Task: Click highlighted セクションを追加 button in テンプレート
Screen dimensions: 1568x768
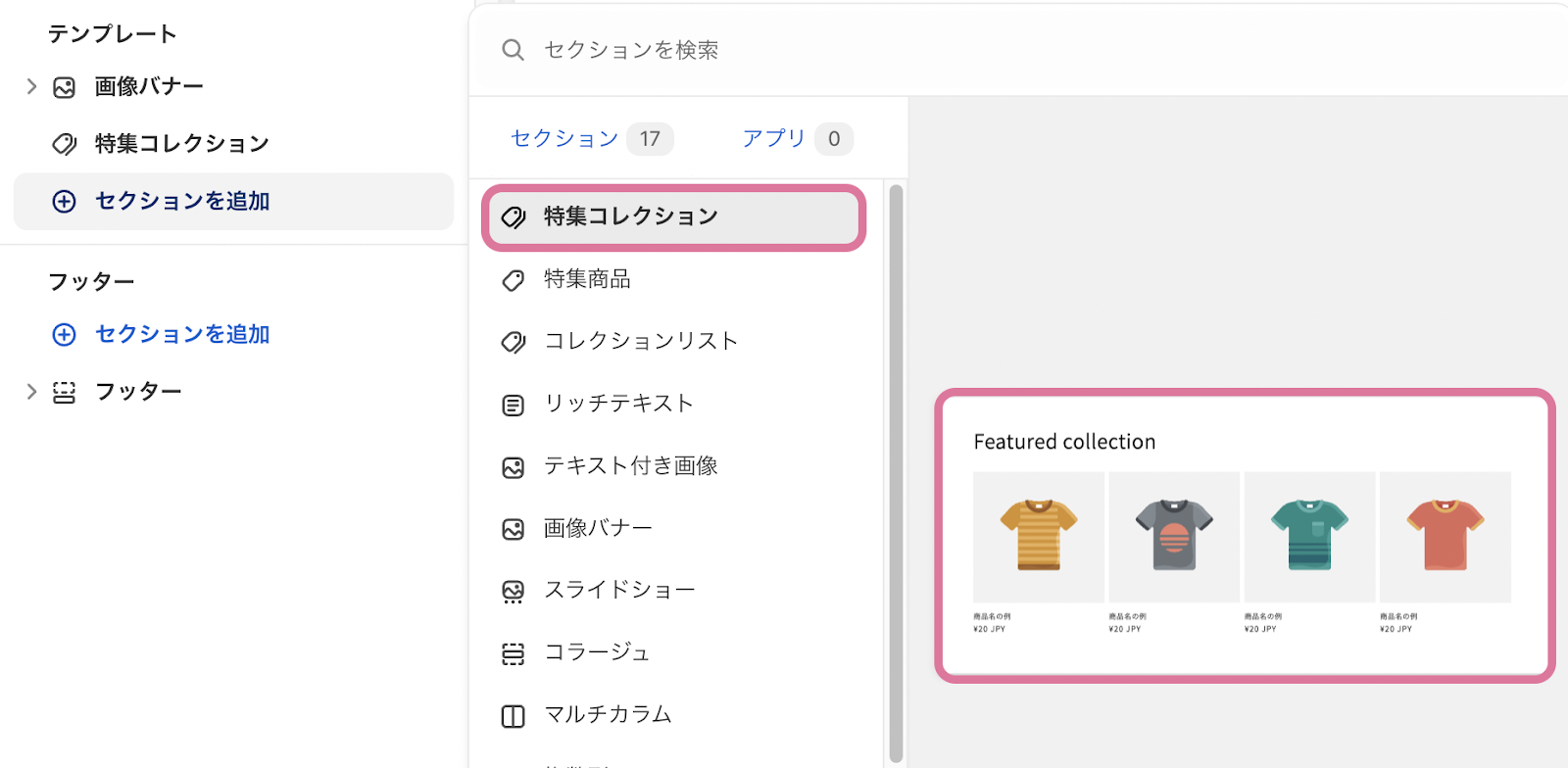Action: pyautogui.click(x=233, y=202)
